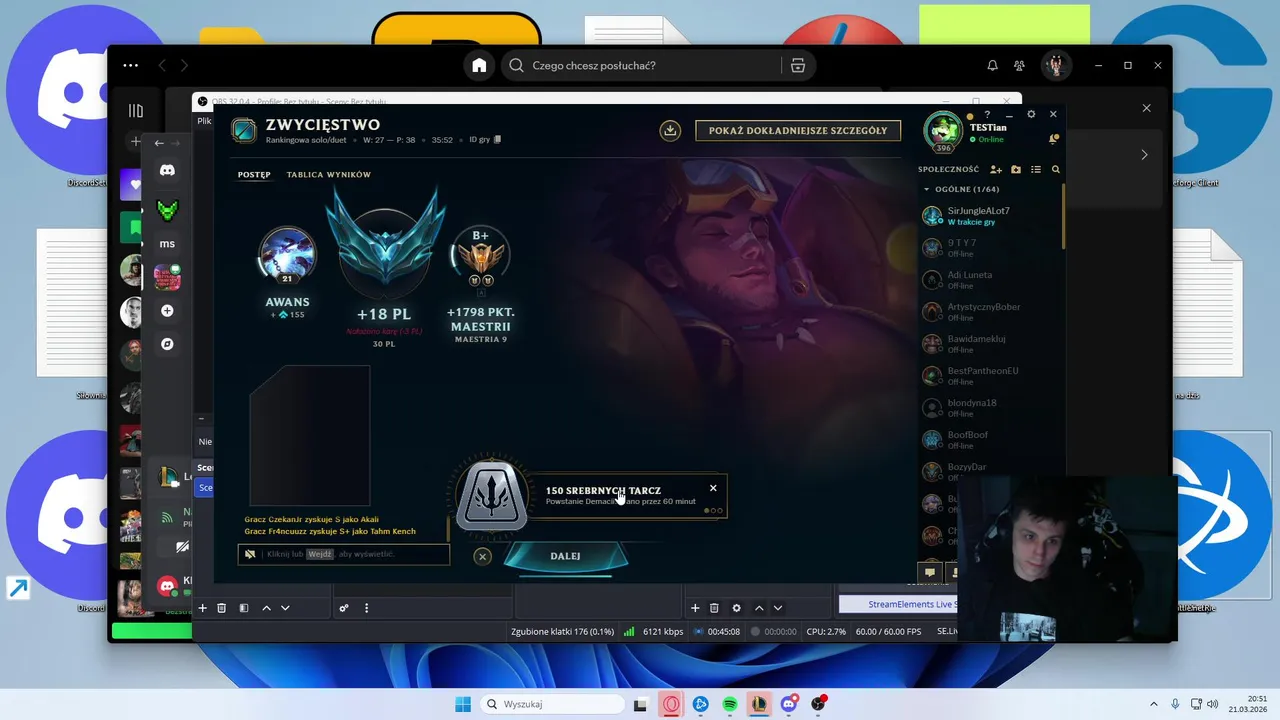The height and width of the screenshot is (720, 1280).
Task: Click POKAŻ DOKŁADNIEJSZE SZCZEGÓŁY button
Action: [798, 131]
